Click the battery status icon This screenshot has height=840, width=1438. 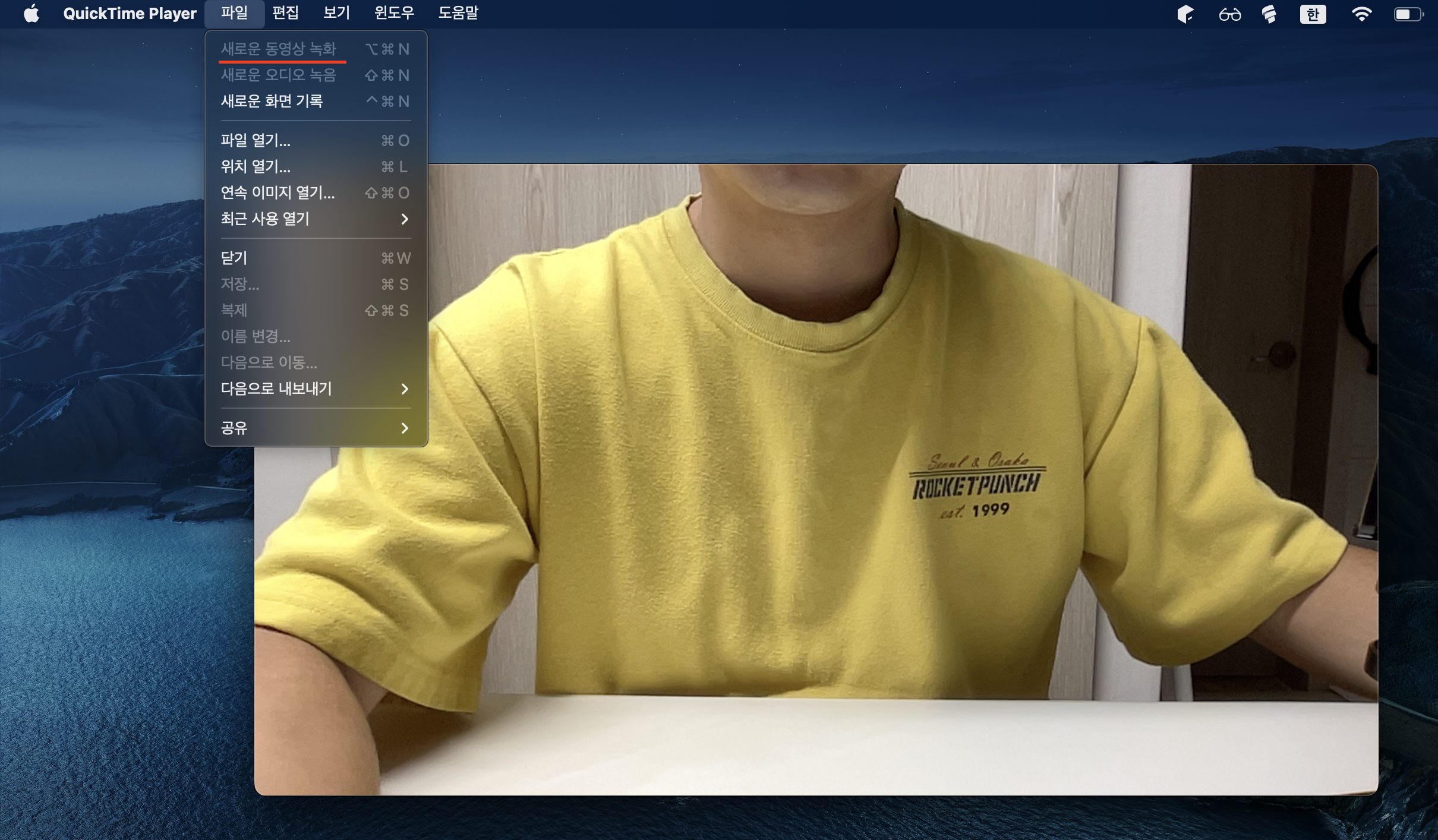(x=1408, y=14)
